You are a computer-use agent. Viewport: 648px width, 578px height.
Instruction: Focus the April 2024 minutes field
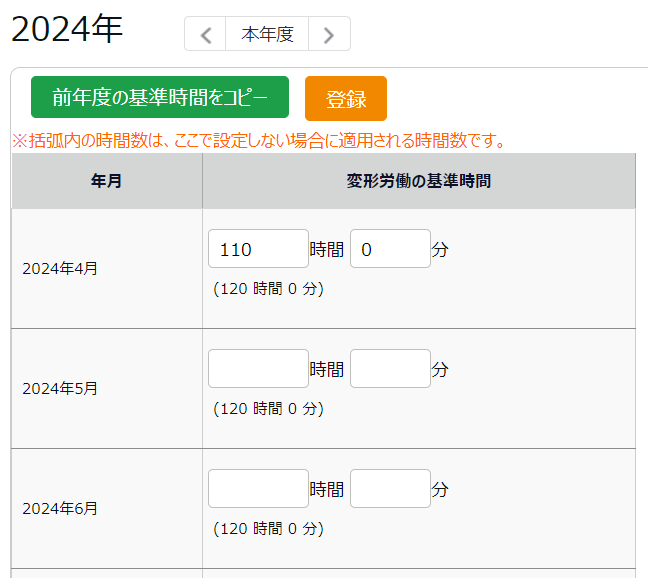coord(391,249)
